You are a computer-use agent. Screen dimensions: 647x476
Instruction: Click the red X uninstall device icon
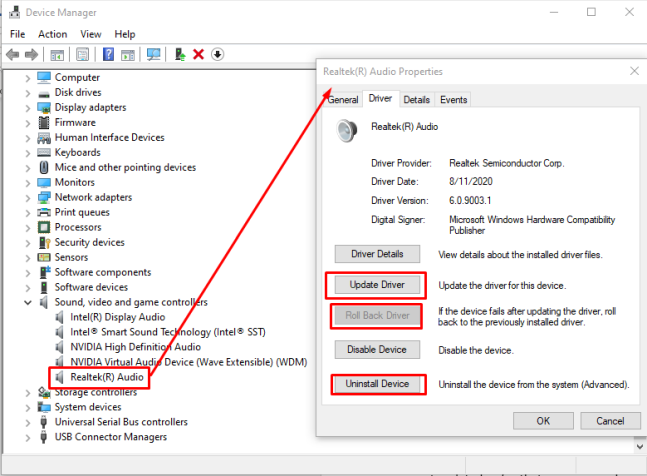coord(198,54)
